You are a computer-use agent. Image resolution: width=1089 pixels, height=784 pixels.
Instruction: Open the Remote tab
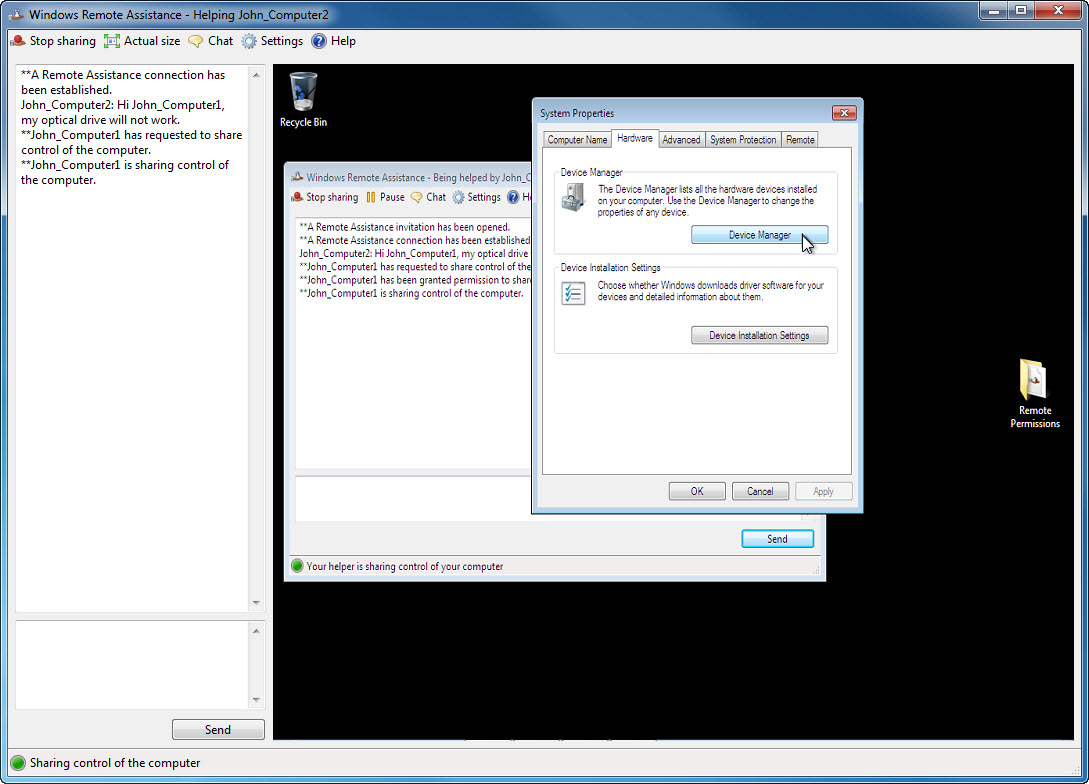coord(800,140)
